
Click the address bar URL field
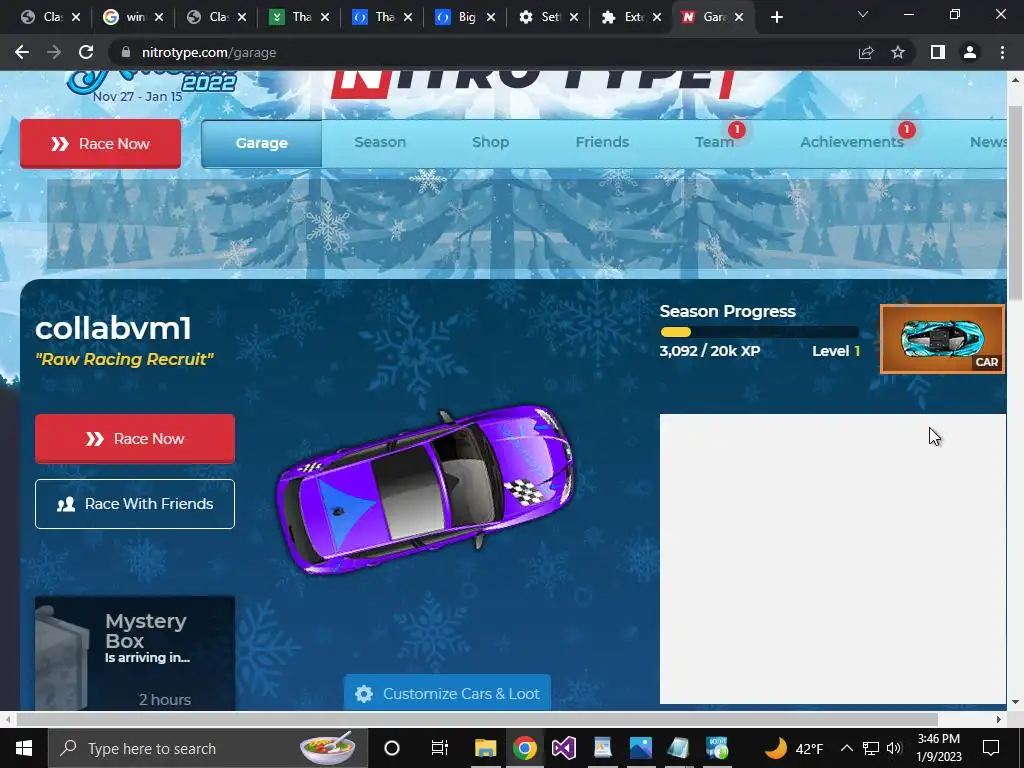(483, 52)
